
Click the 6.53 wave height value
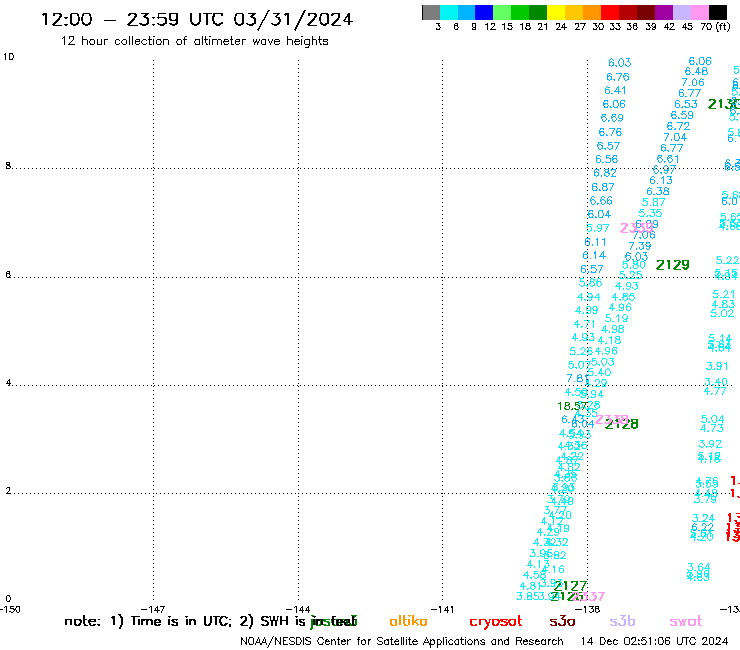click(x=686, y=104)
